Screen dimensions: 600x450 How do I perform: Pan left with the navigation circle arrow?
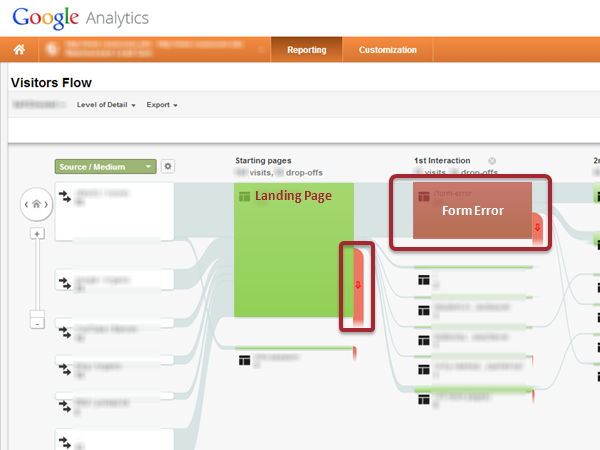pos(26,204)
